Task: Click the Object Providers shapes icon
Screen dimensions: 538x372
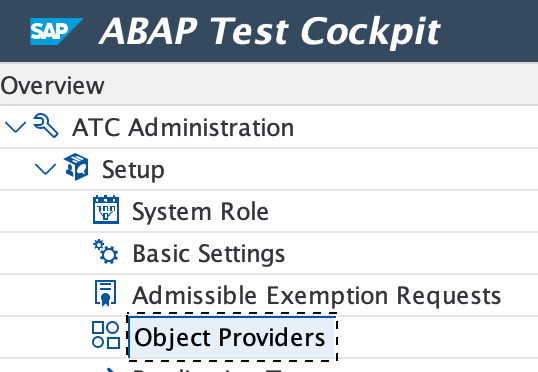Action: click(x=106, y=335)
